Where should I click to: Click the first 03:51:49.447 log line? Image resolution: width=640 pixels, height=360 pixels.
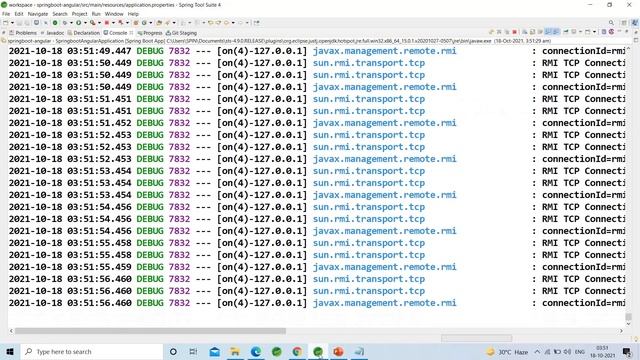(x=317, y=51)
